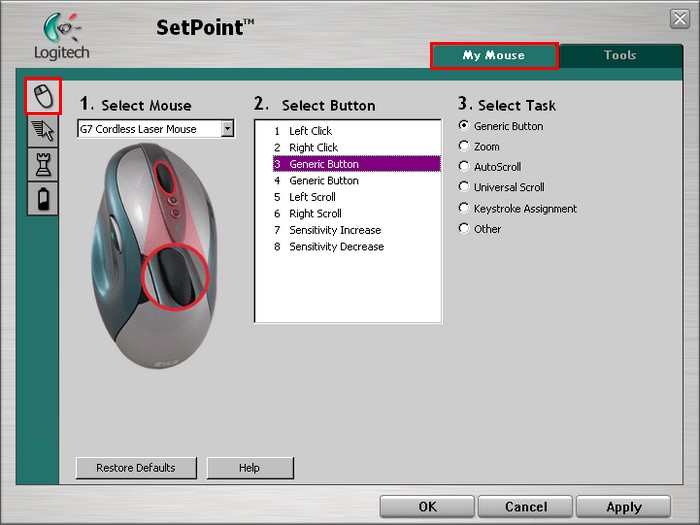Select button 8 Sensitivity Decrease
700x525 pixels.
(356, 246)
